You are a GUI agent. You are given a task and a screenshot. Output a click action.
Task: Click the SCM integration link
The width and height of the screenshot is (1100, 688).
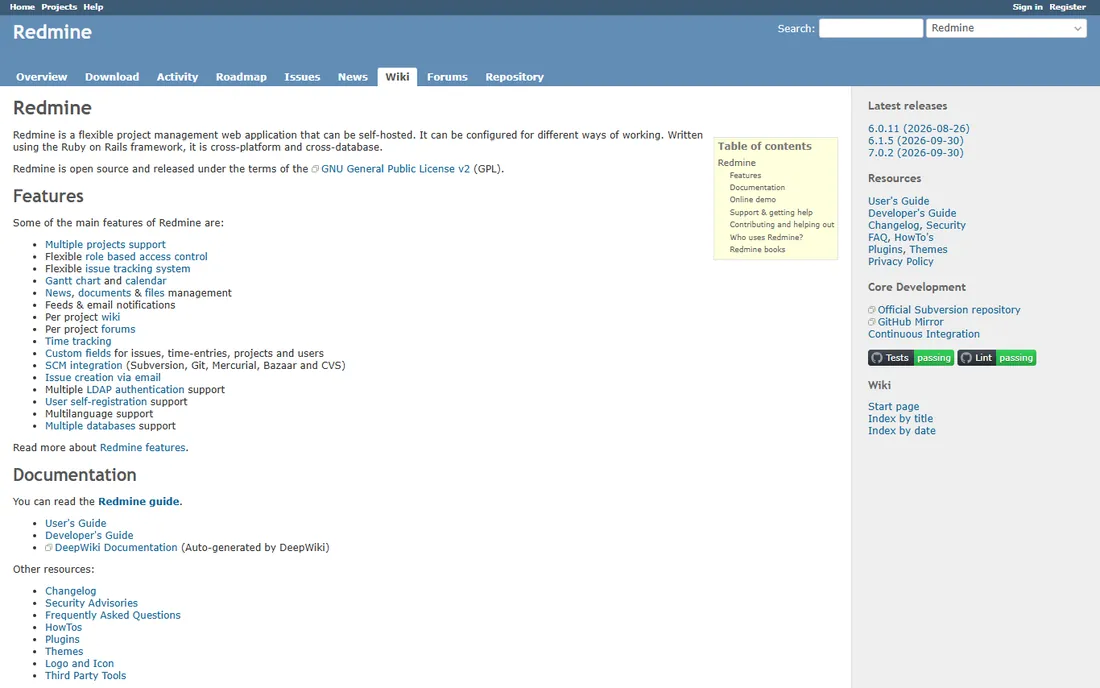(83, 365)
